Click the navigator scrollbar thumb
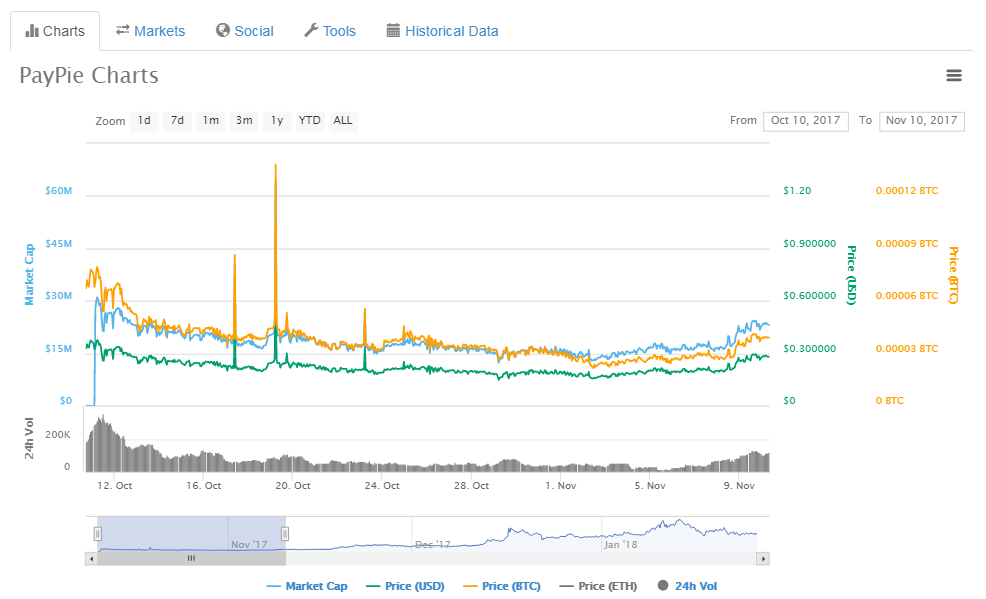986x599 pixels. click(191, 558)
